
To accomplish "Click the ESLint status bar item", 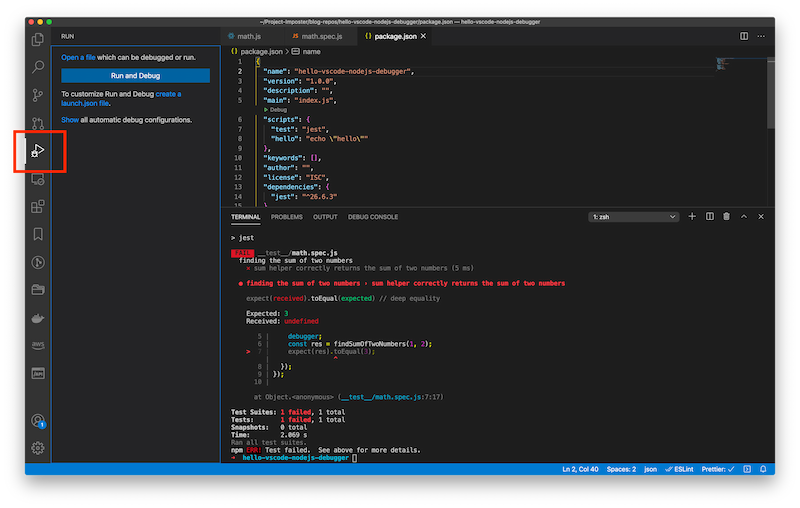I will point(679,469).
